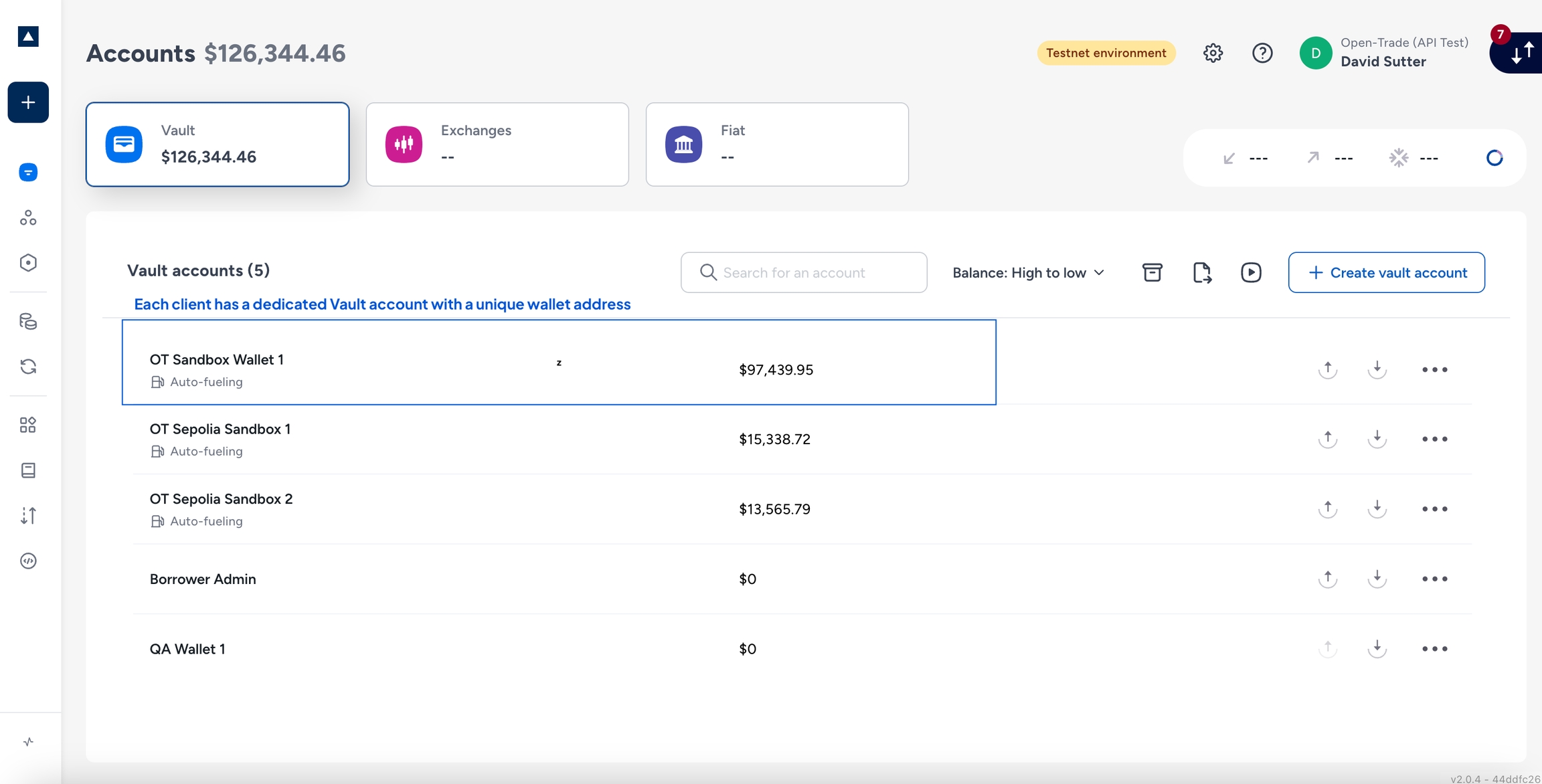Image resolution: width=1542 pixels, height=784 pixels.
Task: Click download arrow for OT Sepolia Sandbox 1
Action: [x=1377, y=439]
